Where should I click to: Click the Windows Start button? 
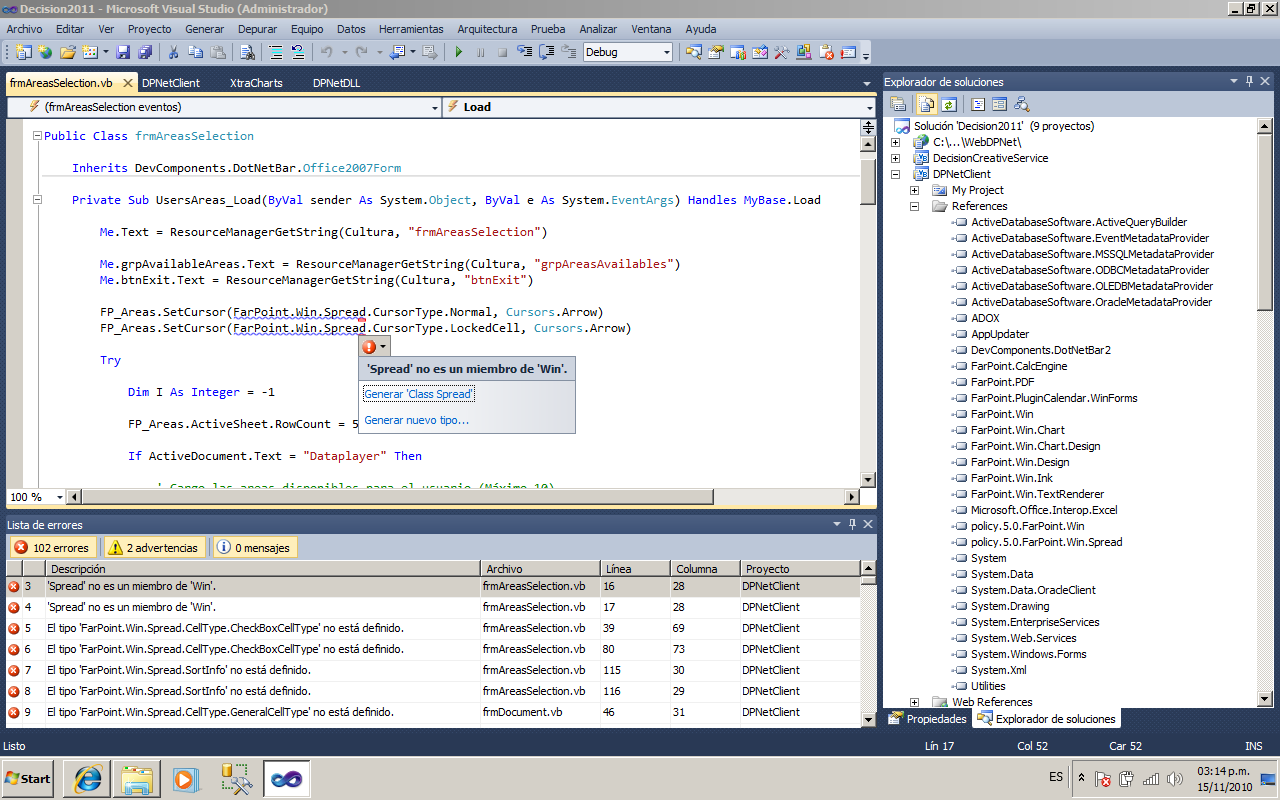click(29, 778)
